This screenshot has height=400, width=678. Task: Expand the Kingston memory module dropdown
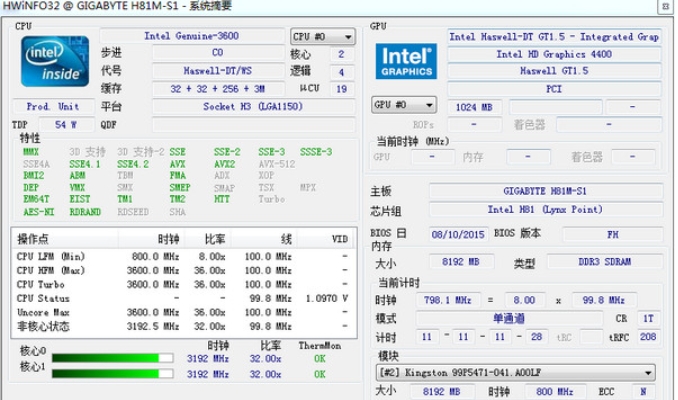(515, 372)
